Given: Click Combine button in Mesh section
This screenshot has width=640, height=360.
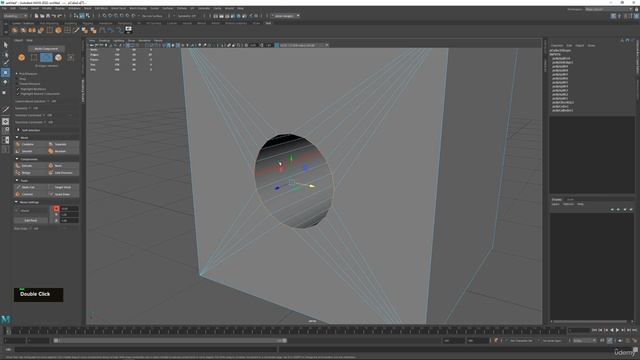Looking at the screenshot, I should pos(30,144).
